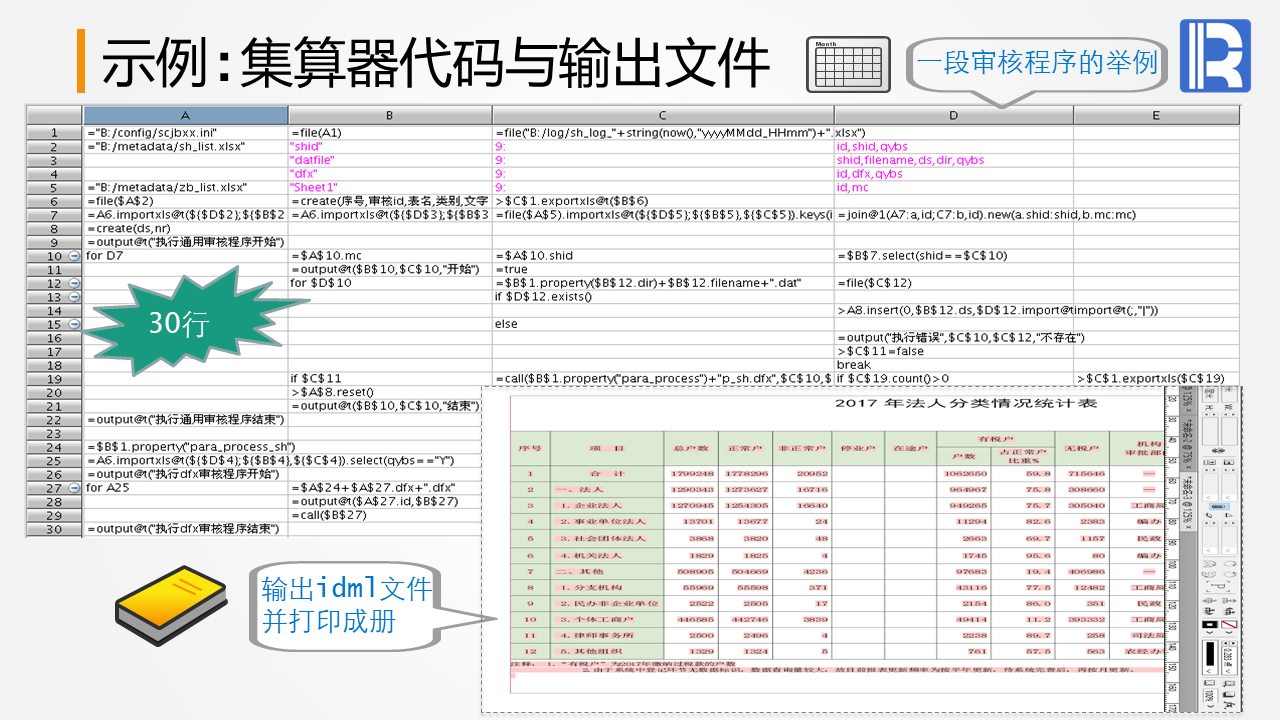Image resolution: width=1280 pixels, height=720 pixels.
Task: Click the 'id,shid,qybs' cell
Action: tap(954, 146)
